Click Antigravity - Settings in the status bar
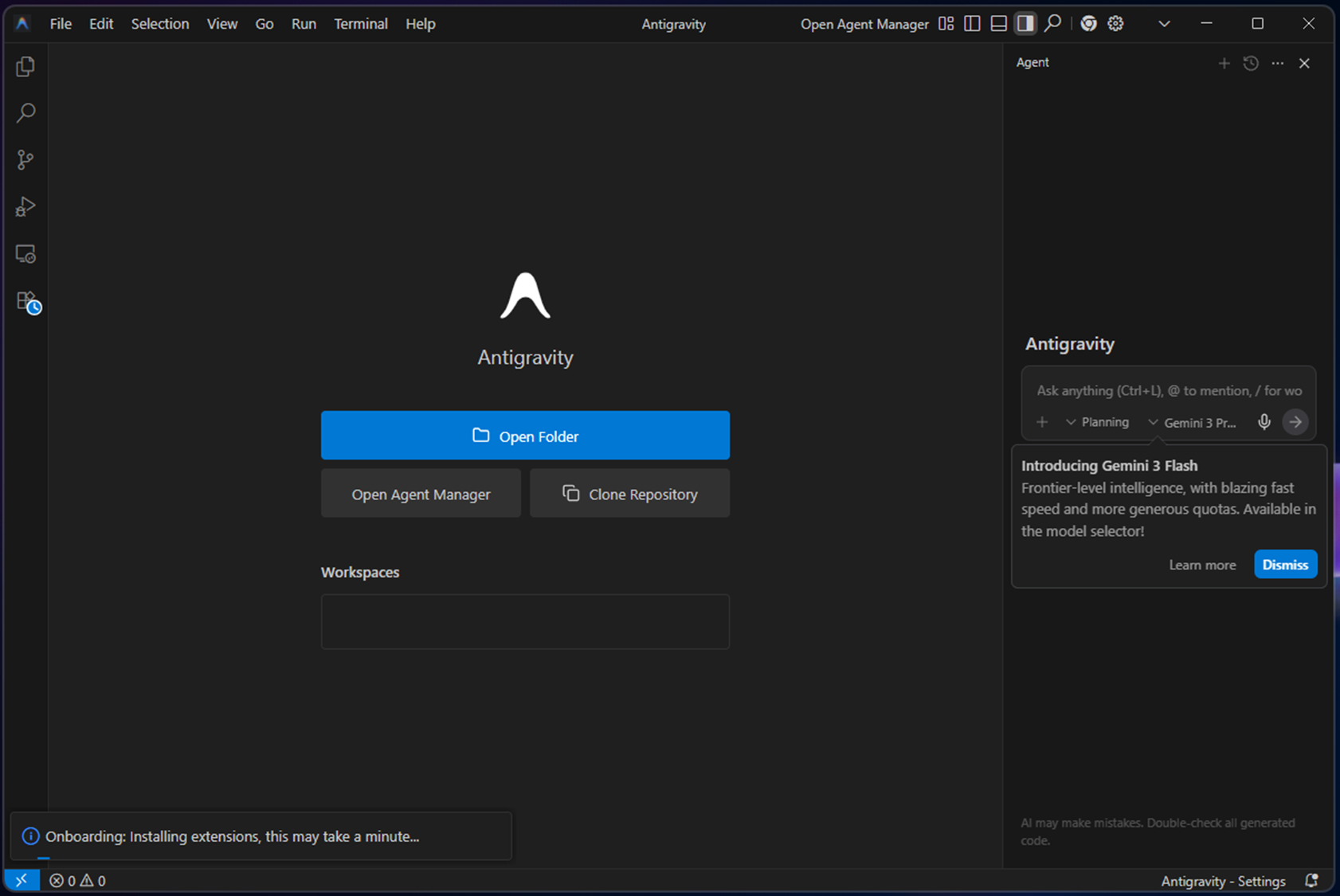This screenshot has width=1340, height=896. tap(1223, 881)
